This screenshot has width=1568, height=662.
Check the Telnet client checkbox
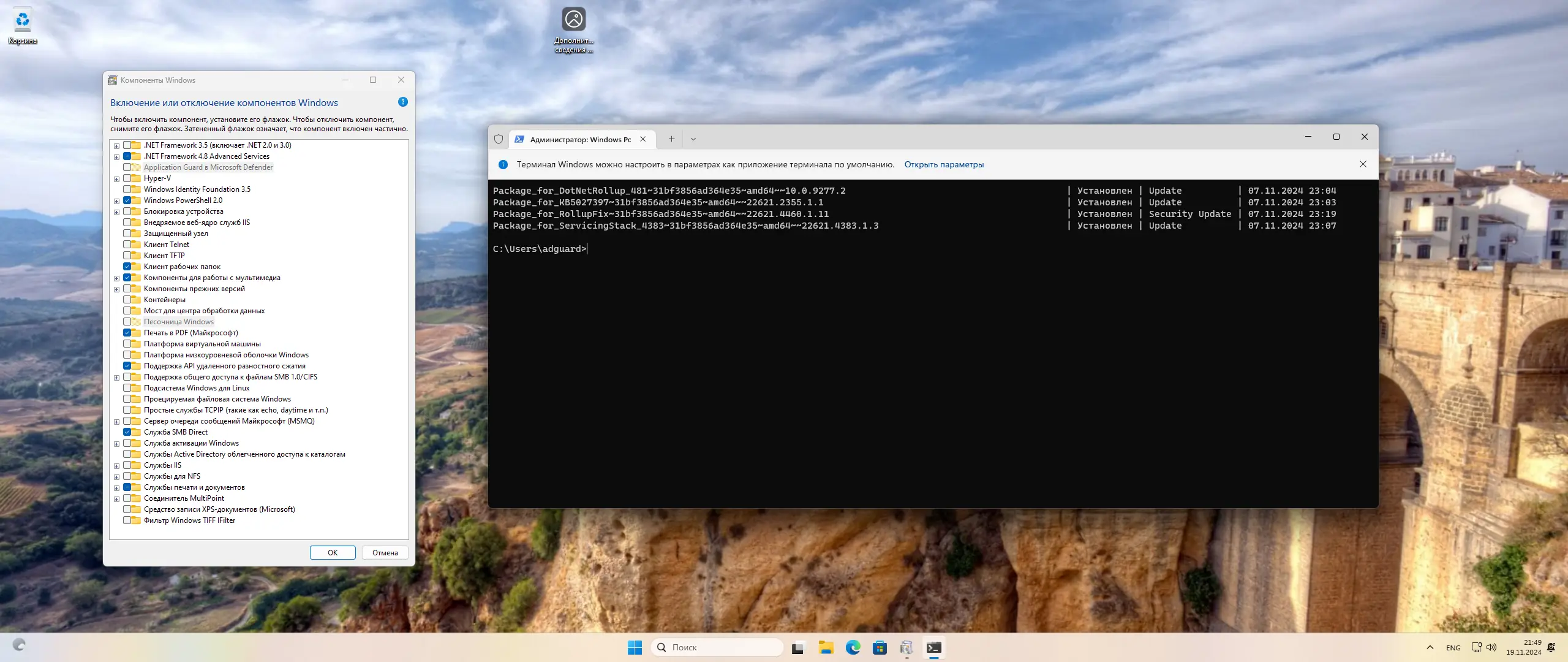[127, 245]
